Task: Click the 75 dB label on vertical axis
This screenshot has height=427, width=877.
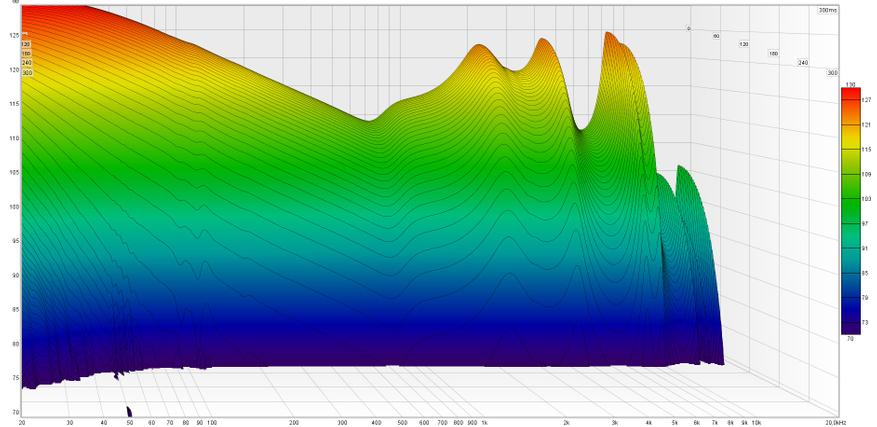Action: coord(14,378)
